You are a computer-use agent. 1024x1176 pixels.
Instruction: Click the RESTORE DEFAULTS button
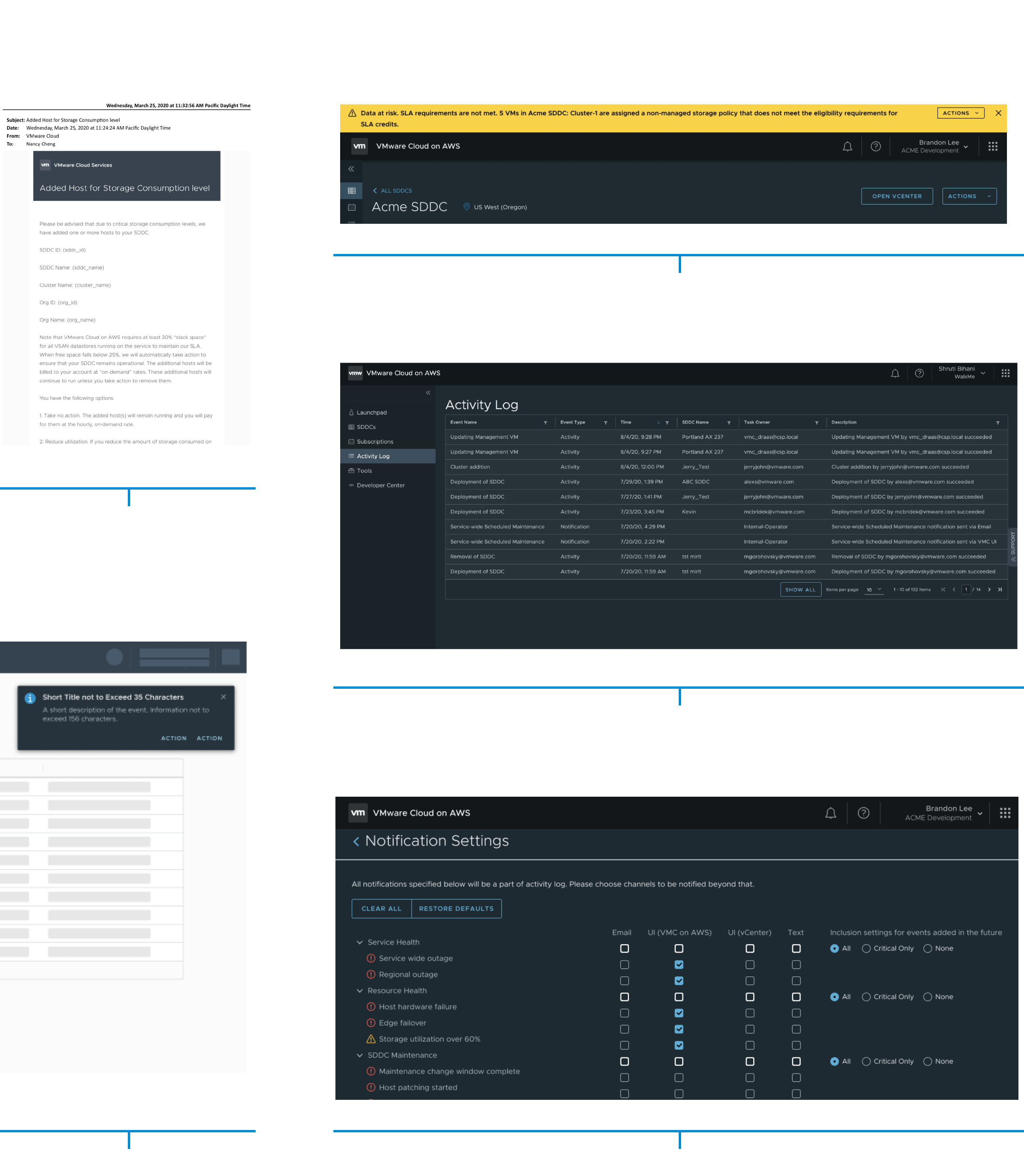click(456, 909)
